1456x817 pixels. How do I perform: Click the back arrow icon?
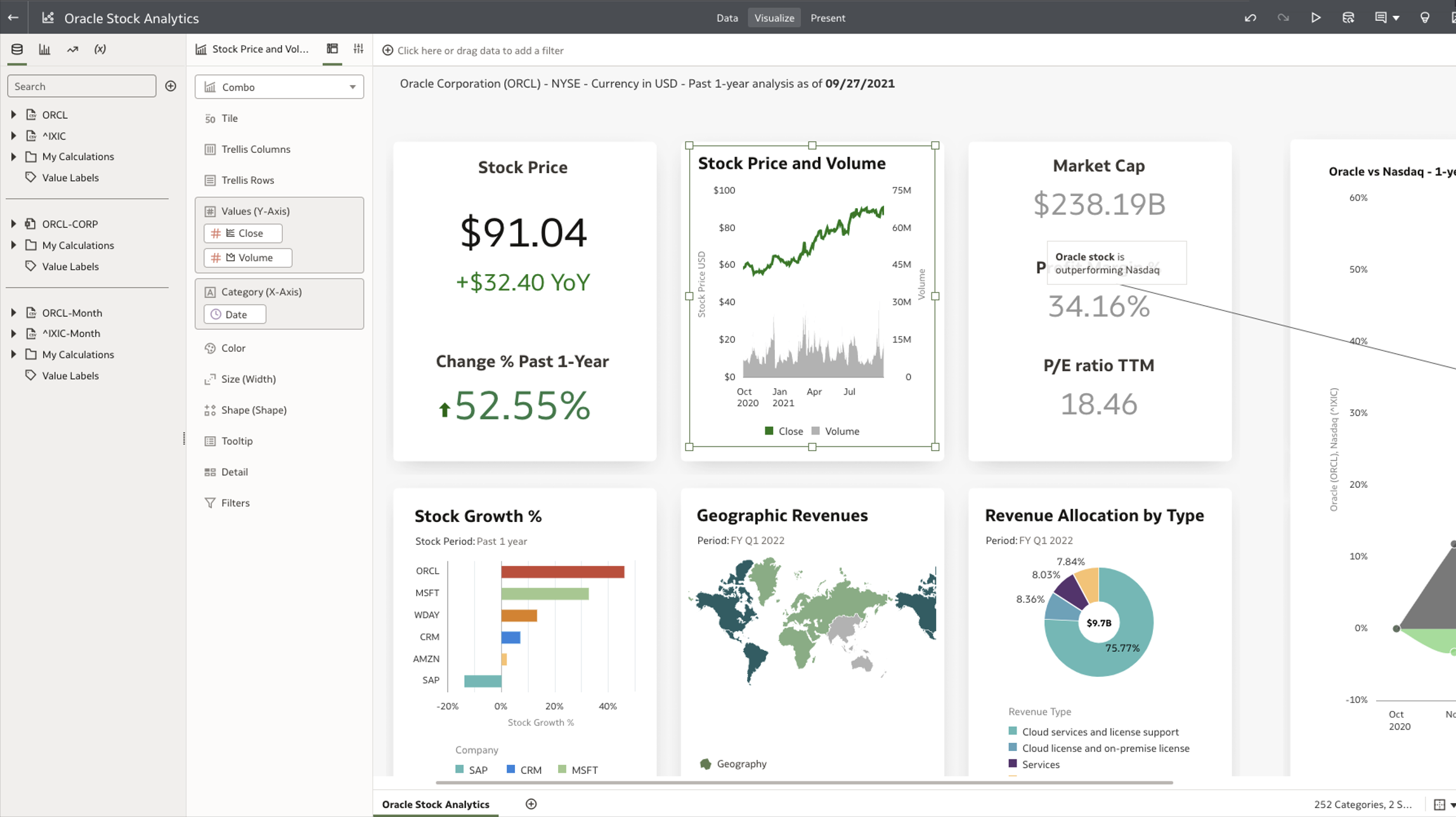pos(13,18)
